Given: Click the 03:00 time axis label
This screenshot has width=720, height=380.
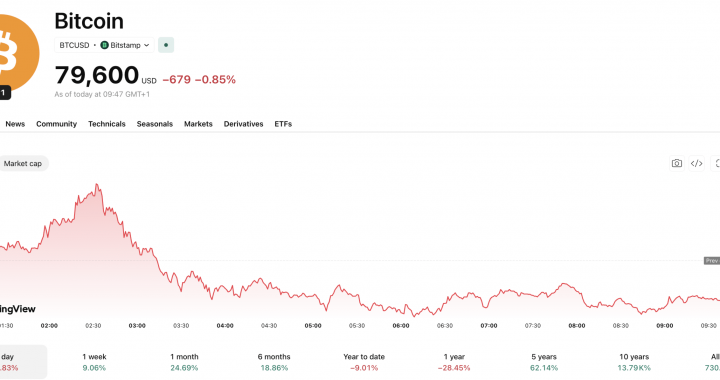Looking at the screenshot, I should tap(137, 325).
